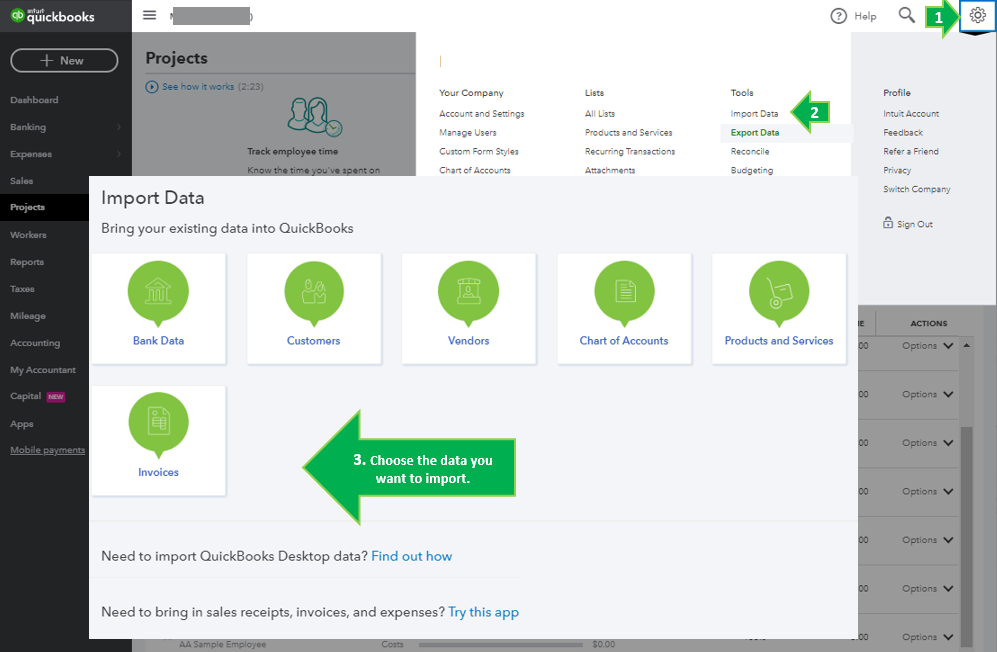
Task: Click the Customers import icon
Action: [x=313, y=293]
